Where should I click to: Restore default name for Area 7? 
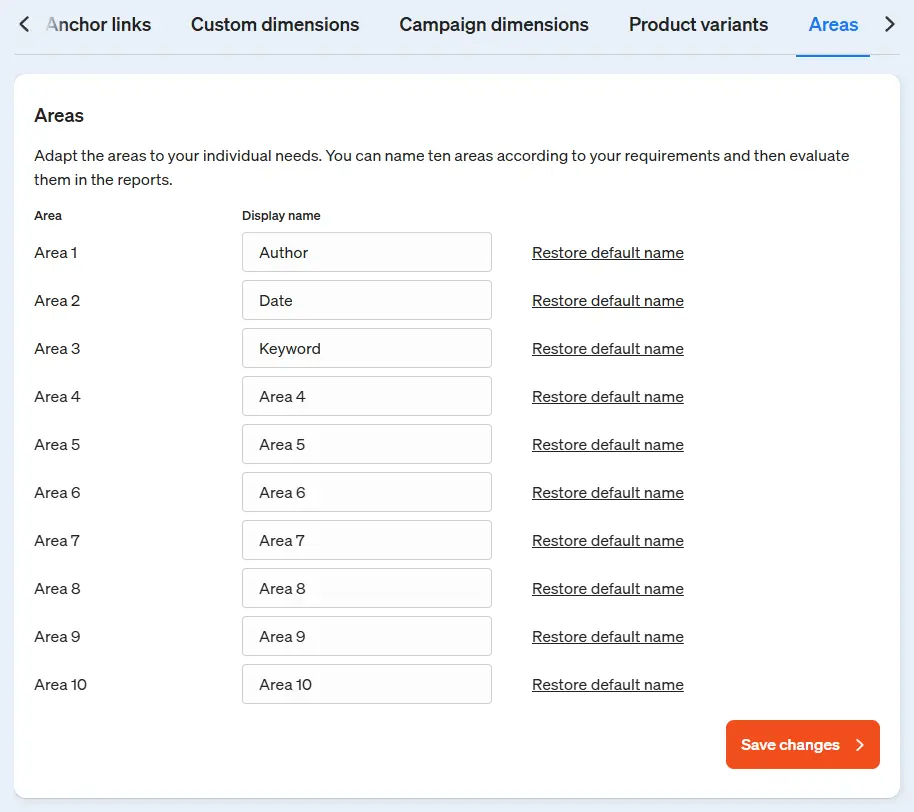pyautogui.click(x=608, y=541)
